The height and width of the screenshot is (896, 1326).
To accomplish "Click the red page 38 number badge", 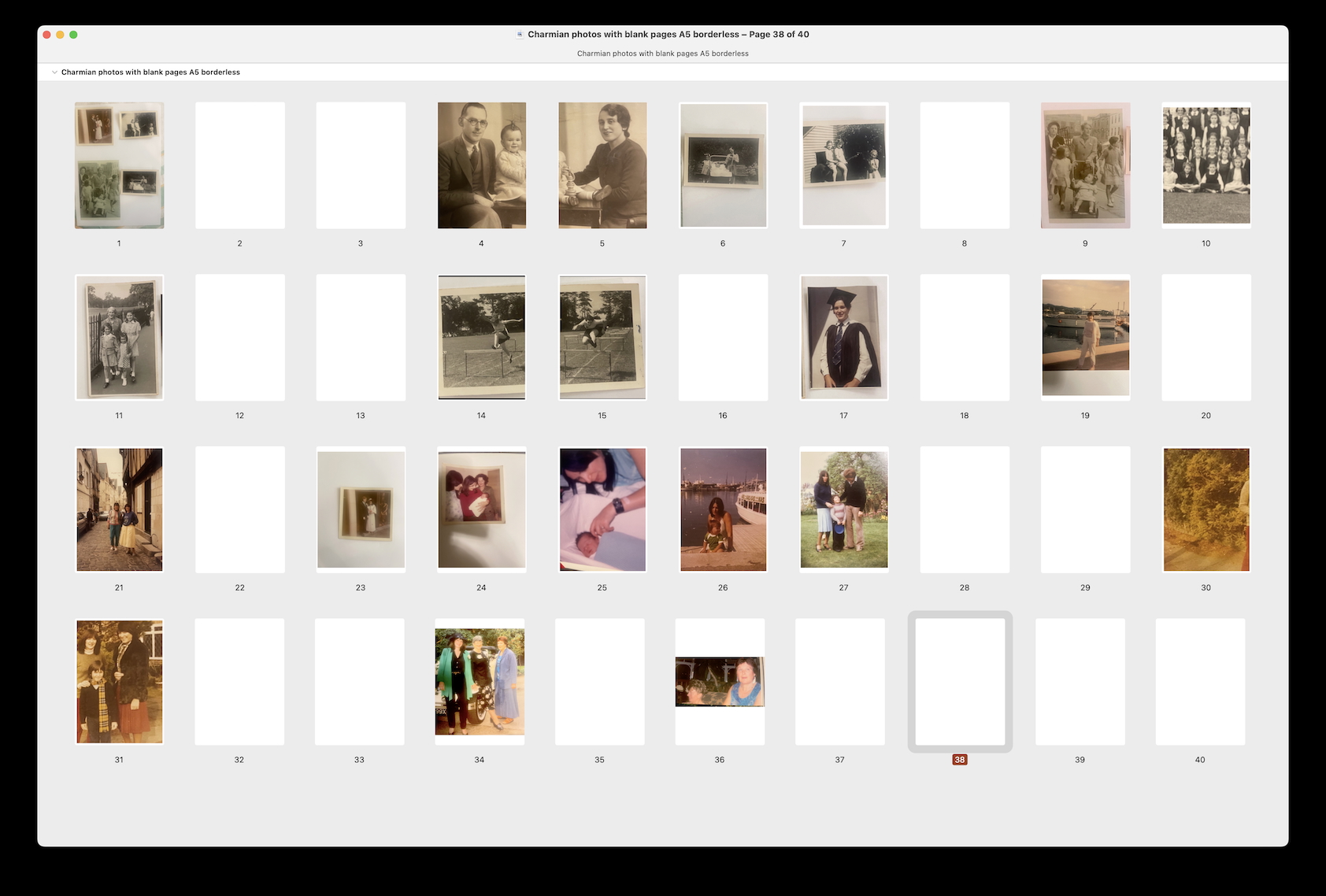I will (960, 760).
